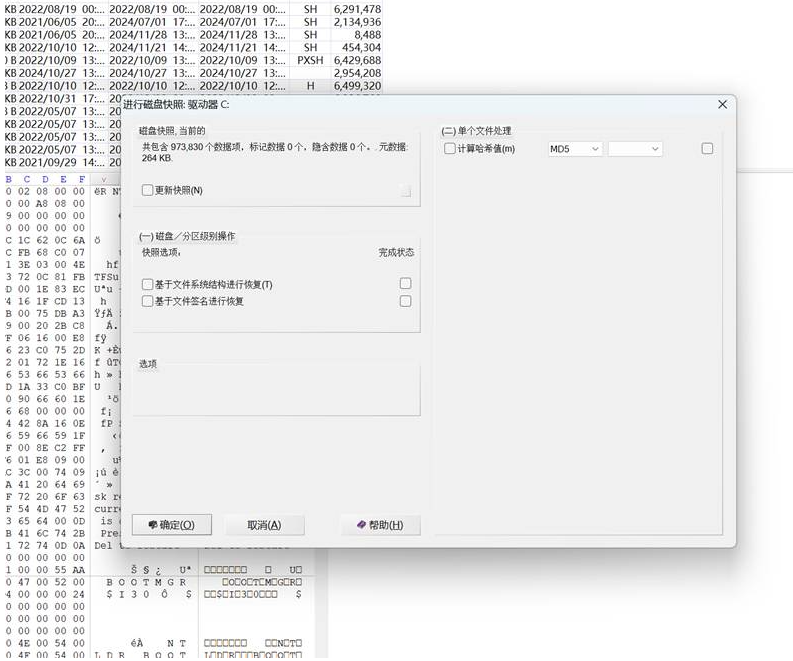Check 基于文件签名进行恢复 option
The width and height of the screenshot is (793, 661).
coord(147,301)
